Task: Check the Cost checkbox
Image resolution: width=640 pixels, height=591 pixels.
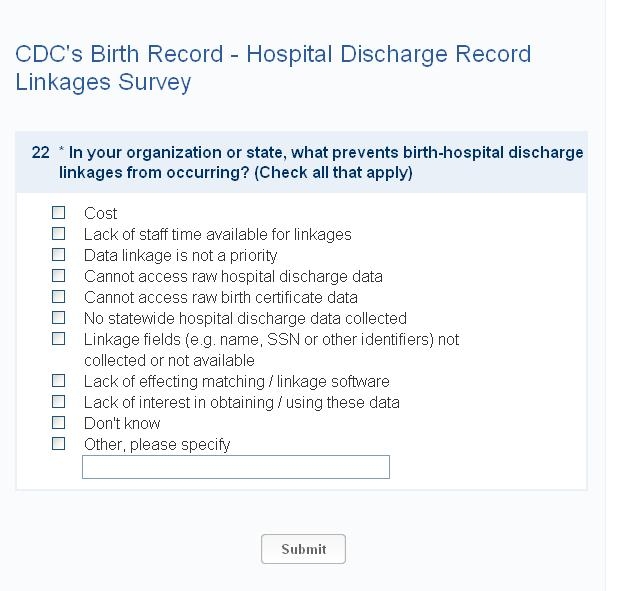Action: 59,213
